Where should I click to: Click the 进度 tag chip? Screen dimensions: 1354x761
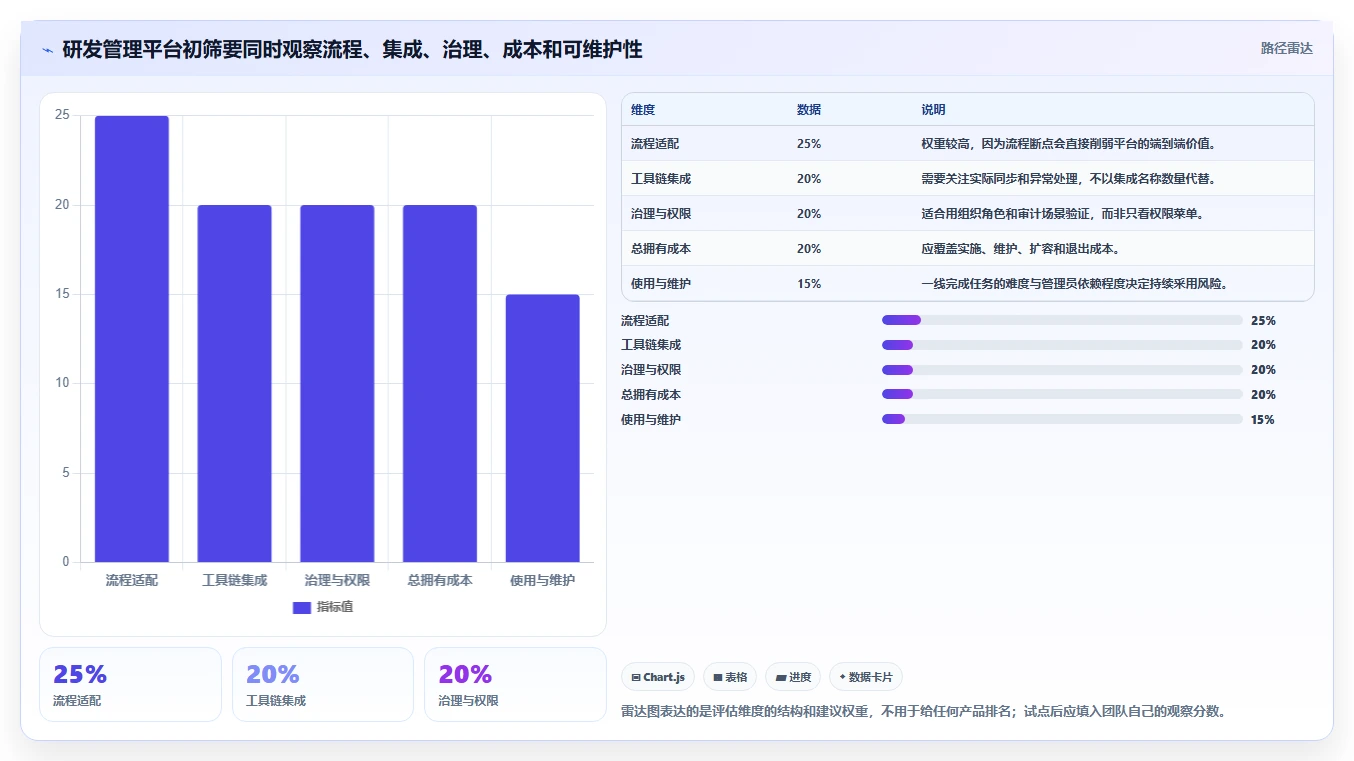[793, 677]
